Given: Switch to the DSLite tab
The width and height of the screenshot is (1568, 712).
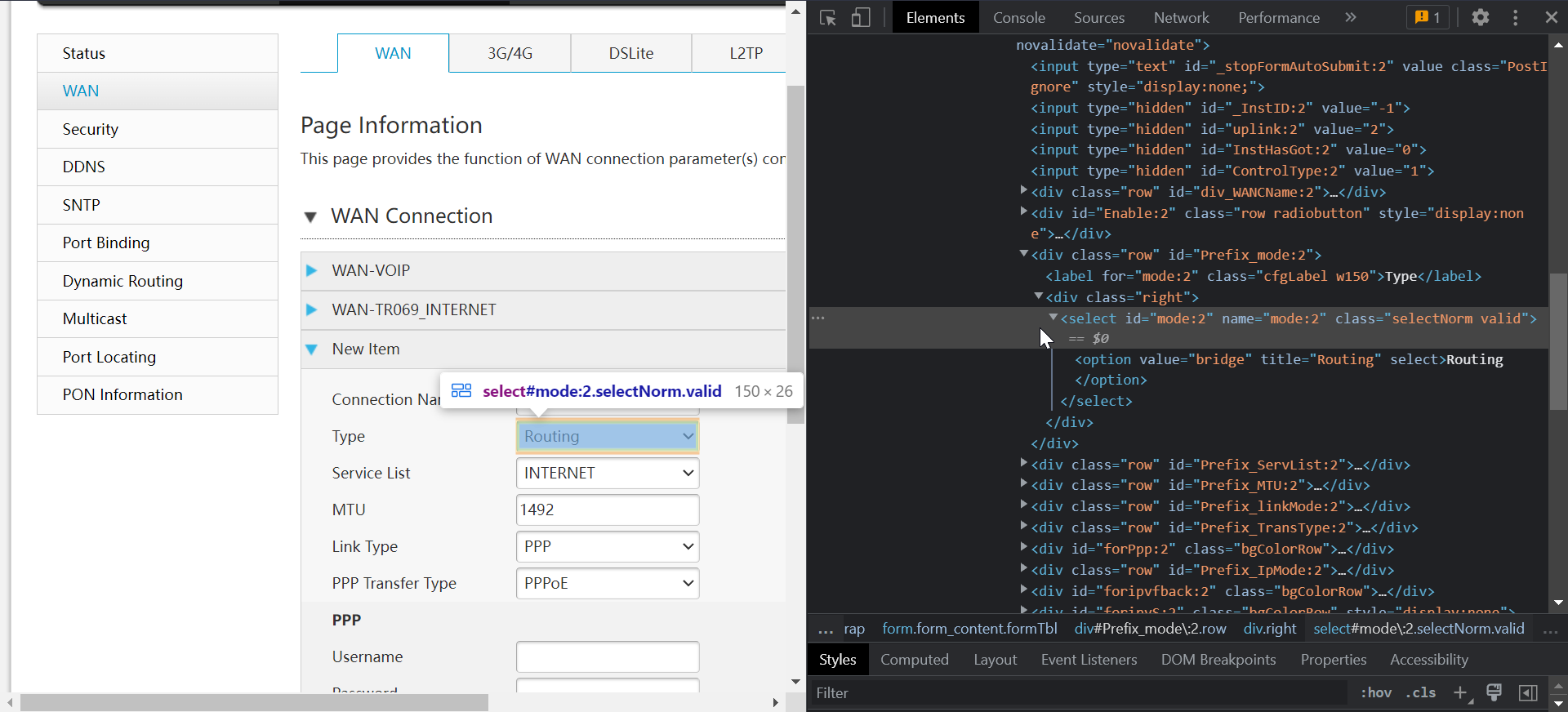Looking at the screenshot, I should point(631,53).
